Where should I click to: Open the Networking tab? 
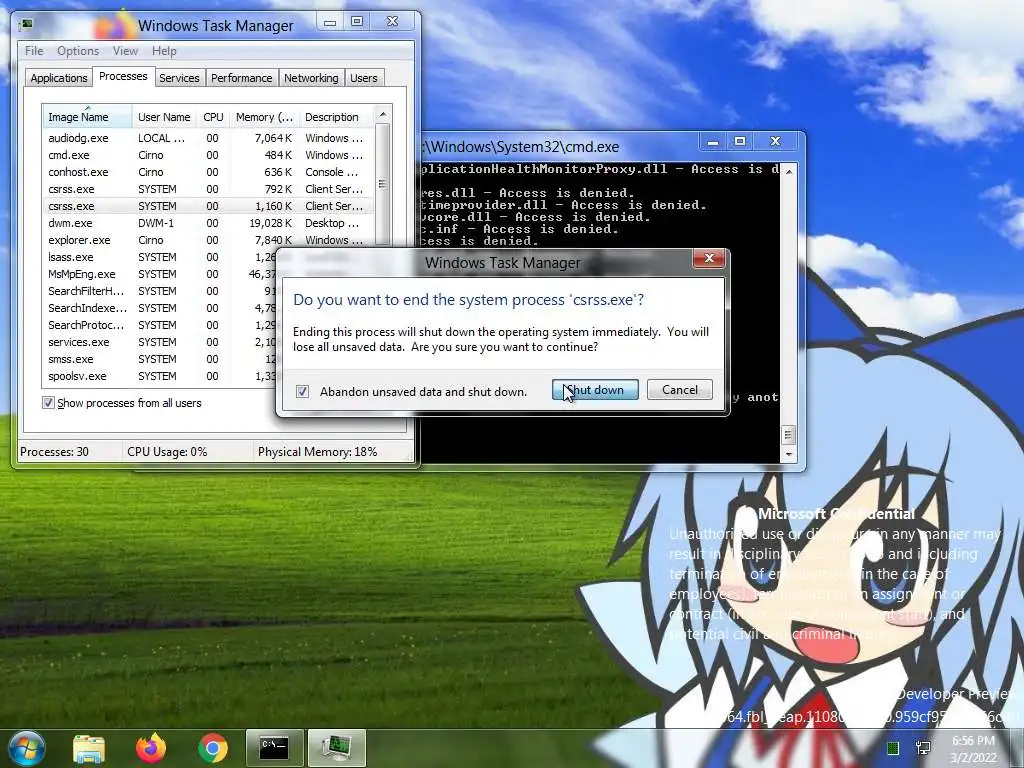coord(311,78)
